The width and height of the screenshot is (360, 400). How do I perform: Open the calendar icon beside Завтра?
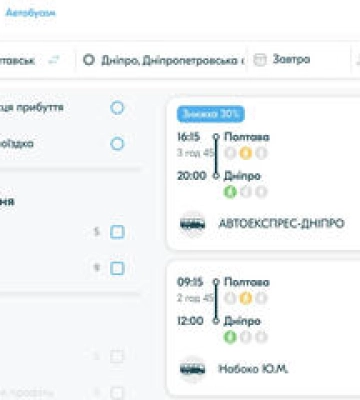[x=260, y=60]
